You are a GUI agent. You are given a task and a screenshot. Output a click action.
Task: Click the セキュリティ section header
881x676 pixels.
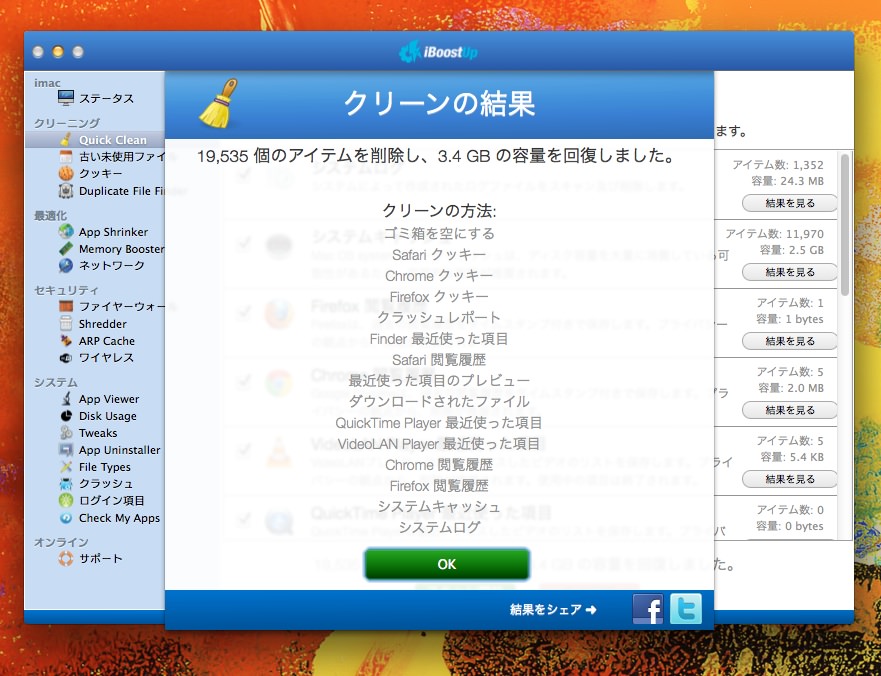[x=66, y=290]
